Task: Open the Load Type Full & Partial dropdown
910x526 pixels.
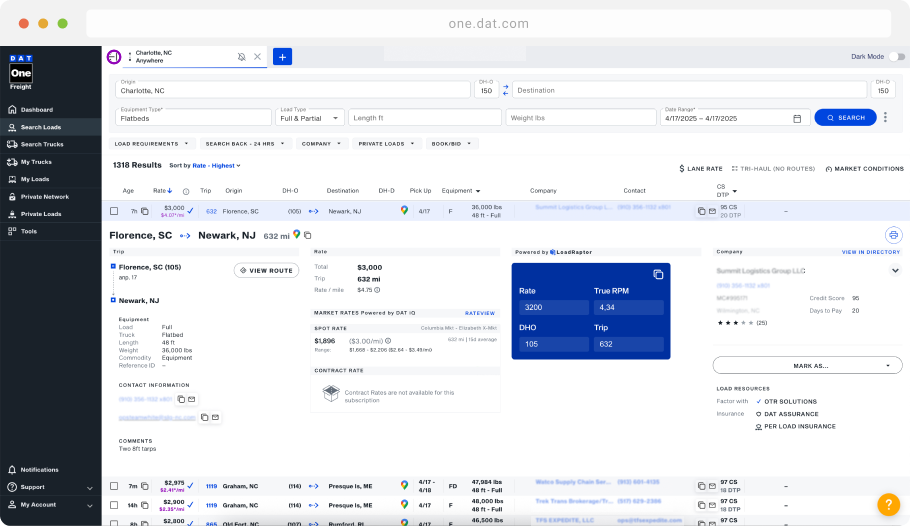Action: click(310, 117)
